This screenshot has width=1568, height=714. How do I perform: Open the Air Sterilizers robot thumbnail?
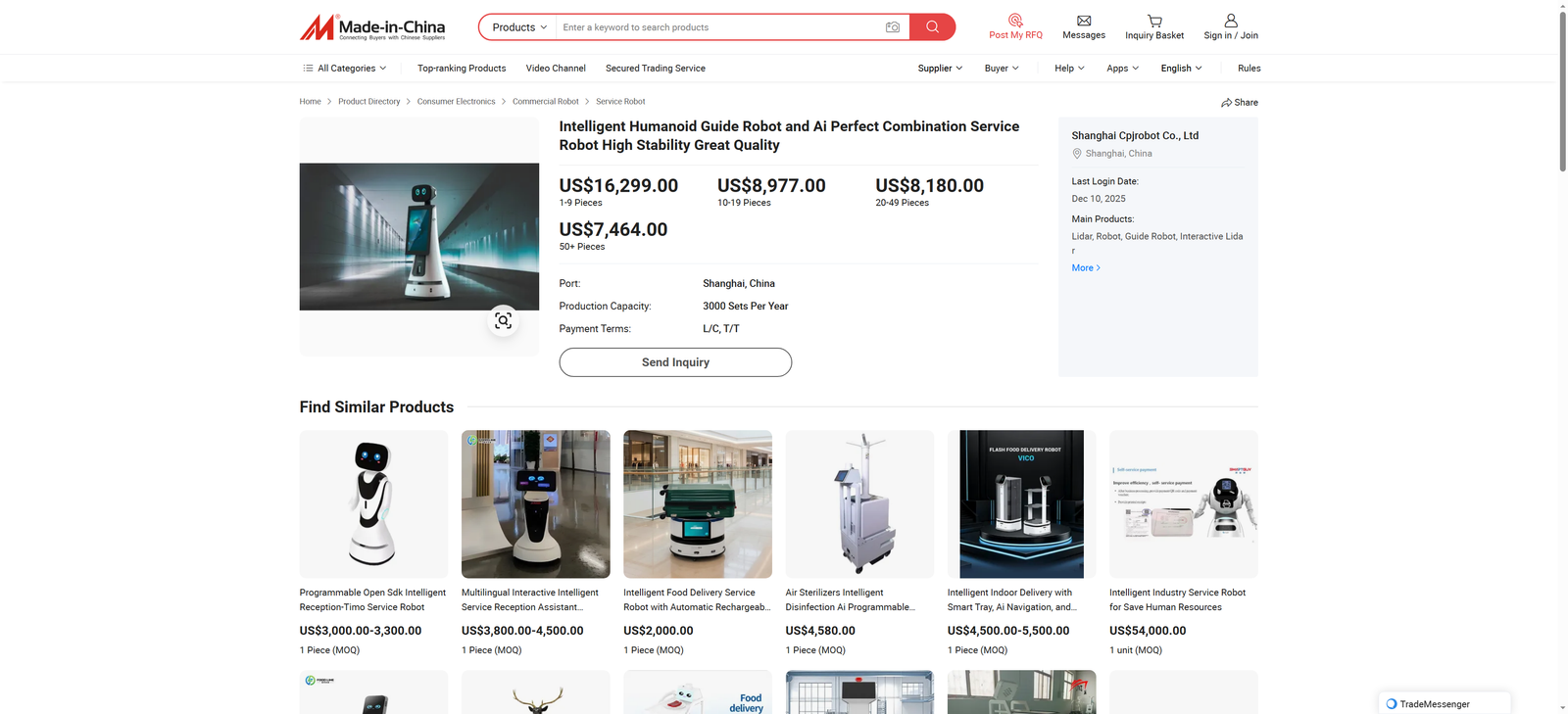tap(859, 503)
